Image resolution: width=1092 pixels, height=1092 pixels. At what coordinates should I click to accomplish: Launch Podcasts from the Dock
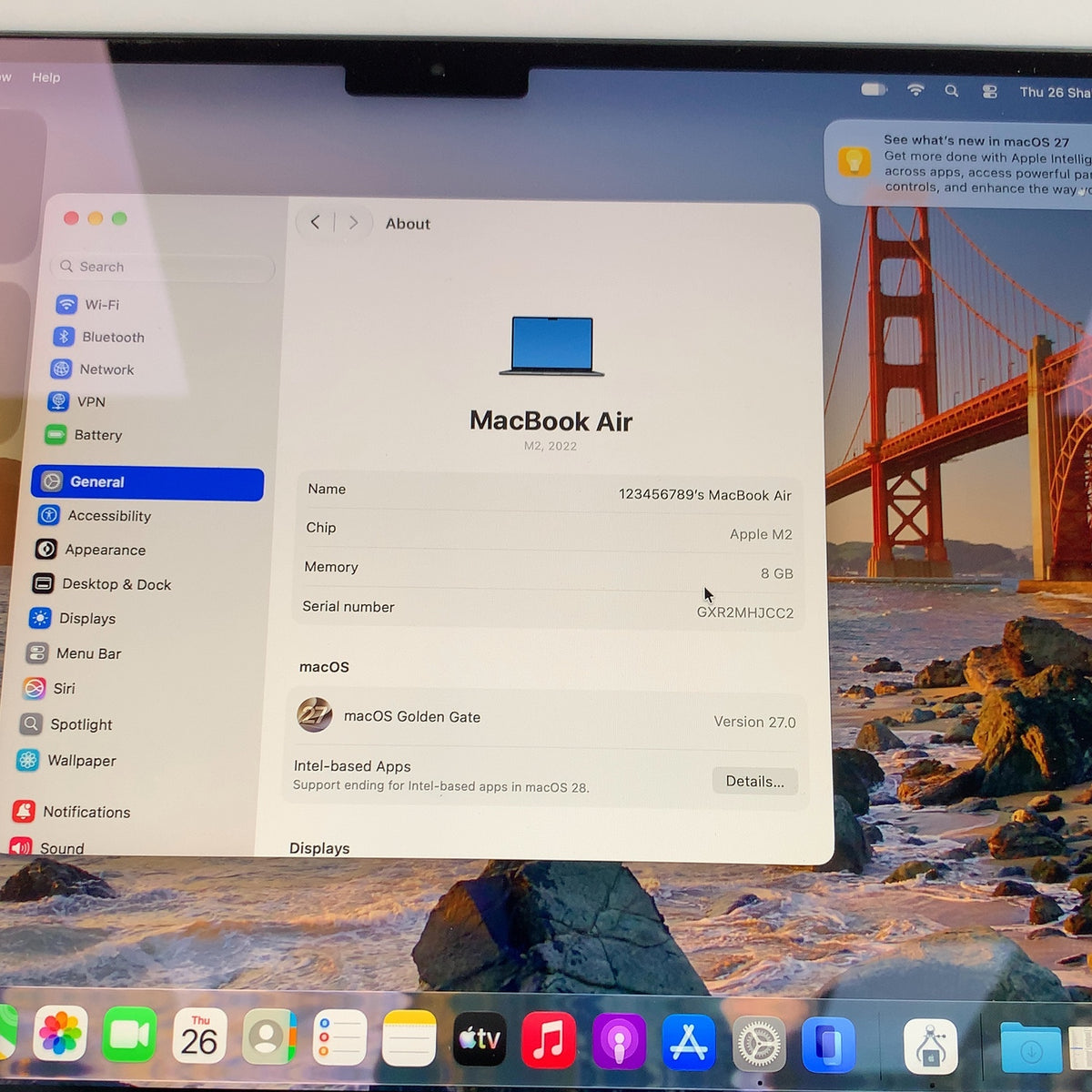(619, 1040)
